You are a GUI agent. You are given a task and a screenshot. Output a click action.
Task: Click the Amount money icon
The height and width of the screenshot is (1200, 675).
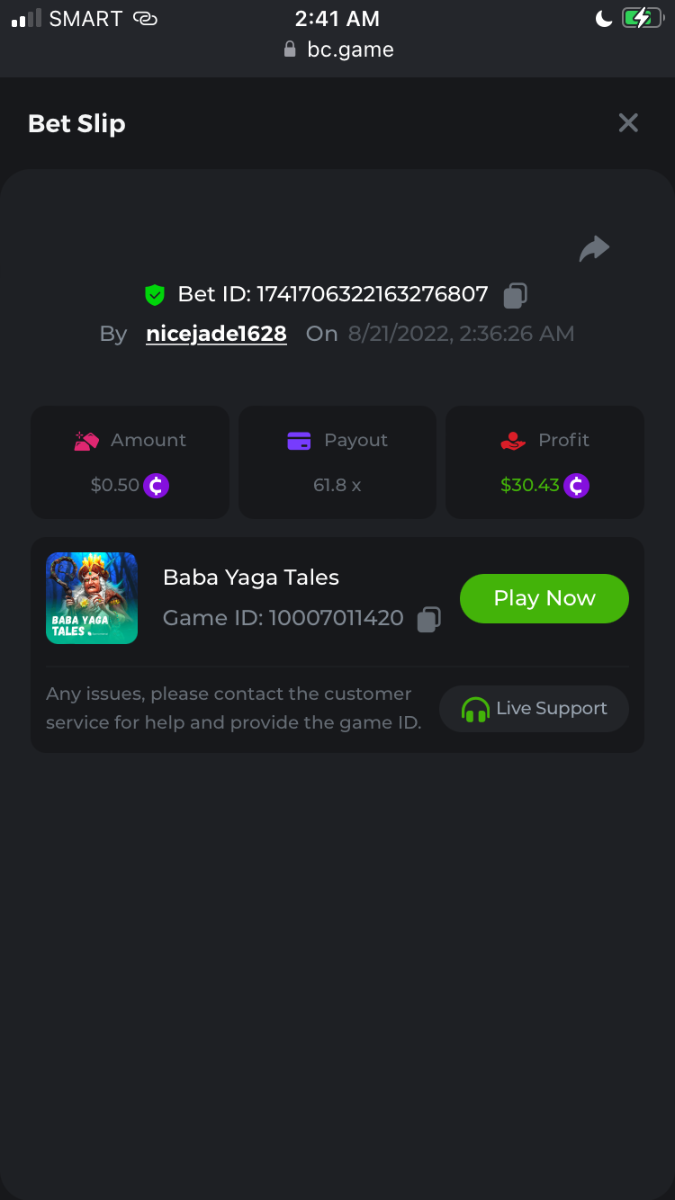[x=86, y=440]
